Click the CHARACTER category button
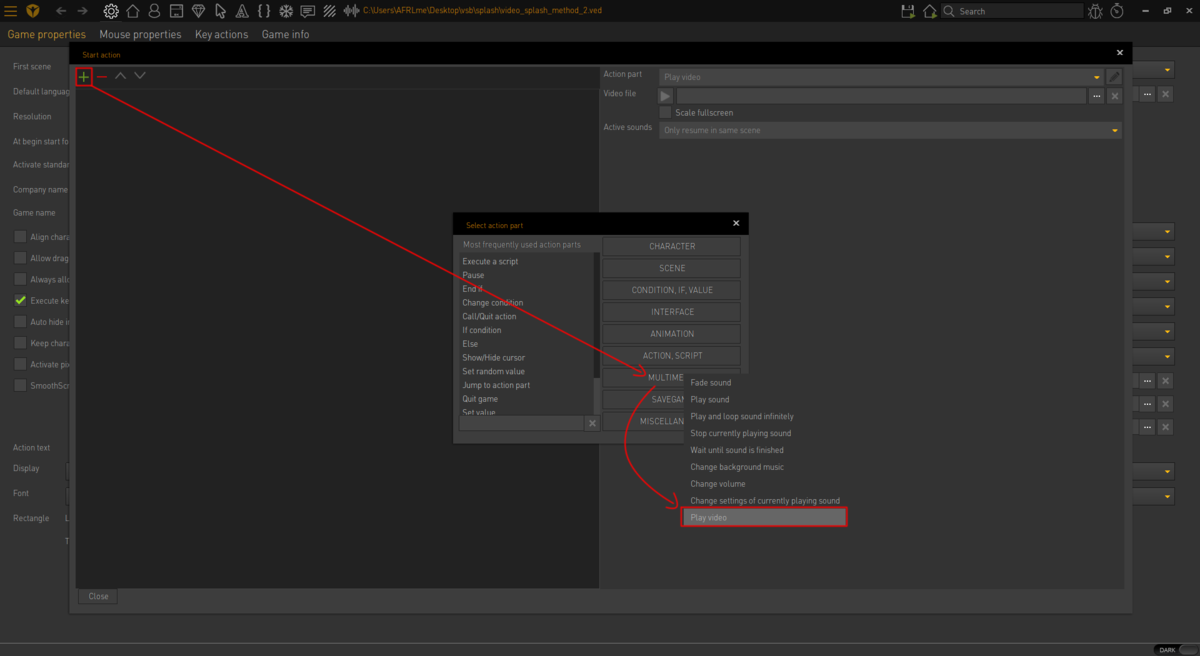Viewport: 1200px width, 656px height. (672, 246)
